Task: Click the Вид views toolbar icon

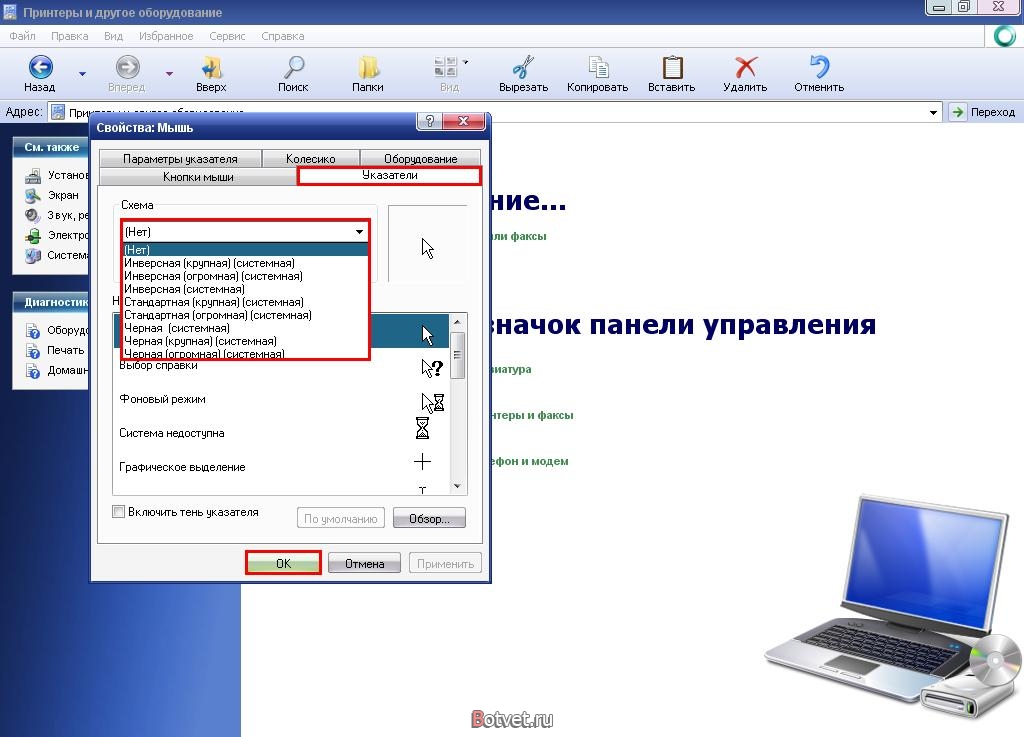Action: [446, 67]
